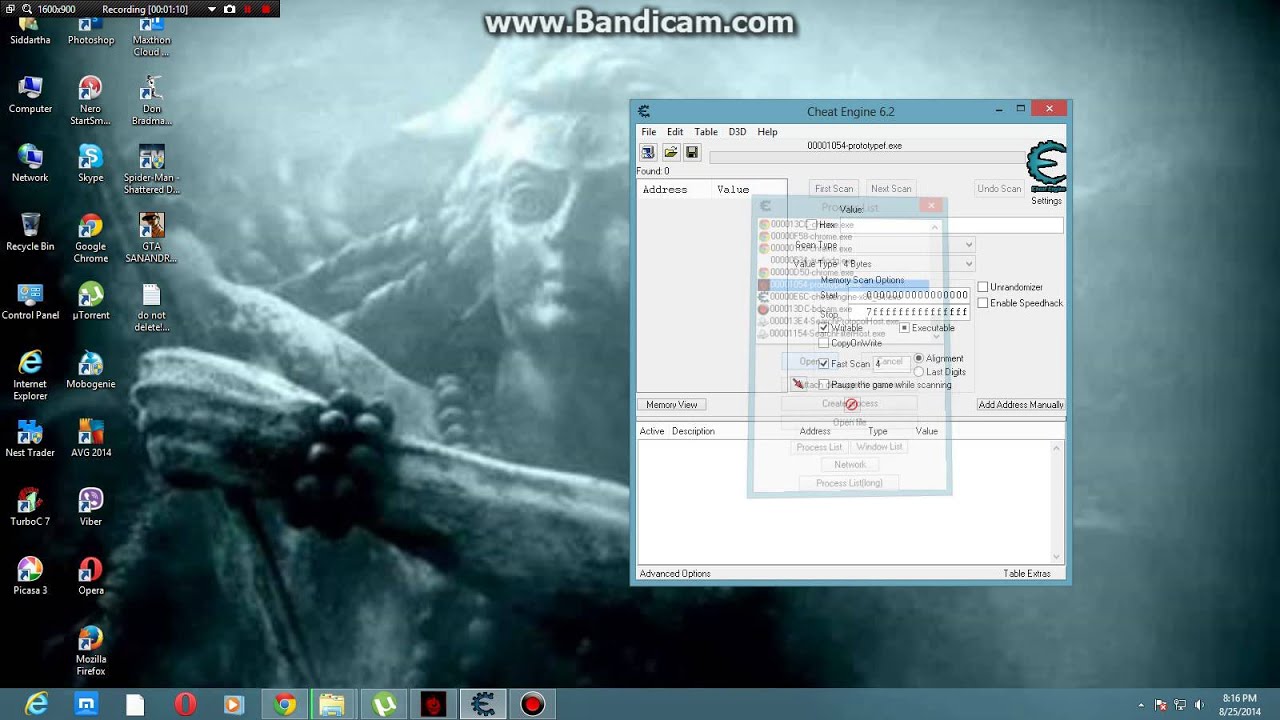Open the Edit menu
Viewport: 1280px width, 720px height.
click(x=675, y=132)
